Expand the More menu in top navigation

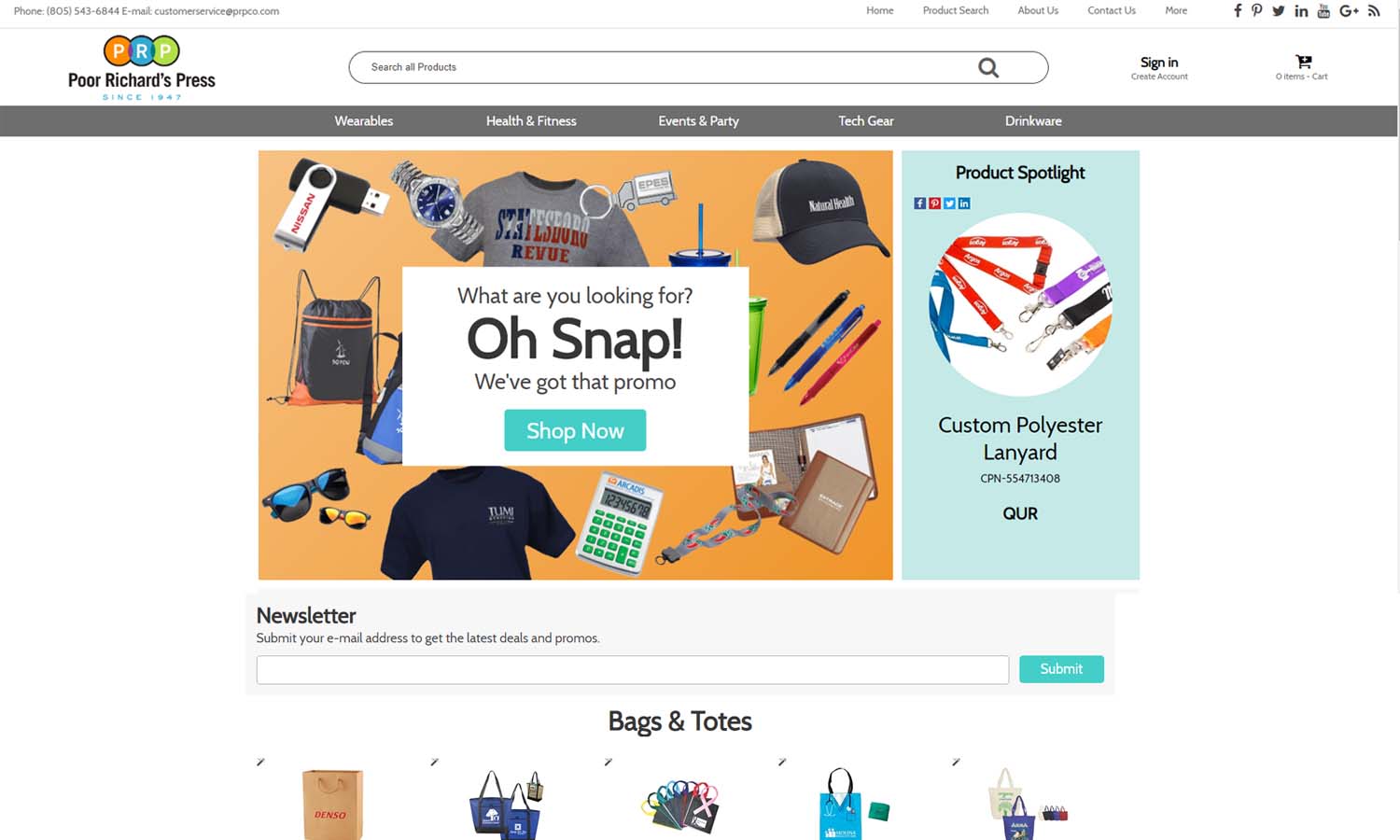pos(1176,11)
